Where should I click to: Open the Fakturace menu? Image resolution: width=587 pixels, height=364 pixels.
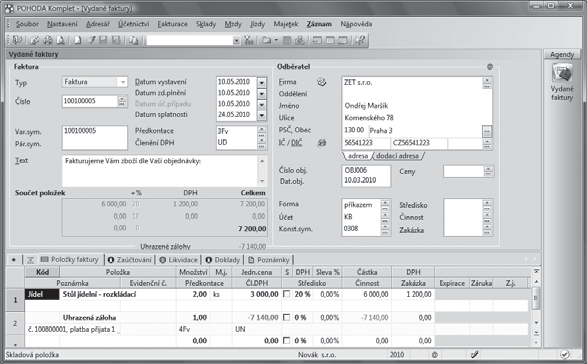[172, 24]
